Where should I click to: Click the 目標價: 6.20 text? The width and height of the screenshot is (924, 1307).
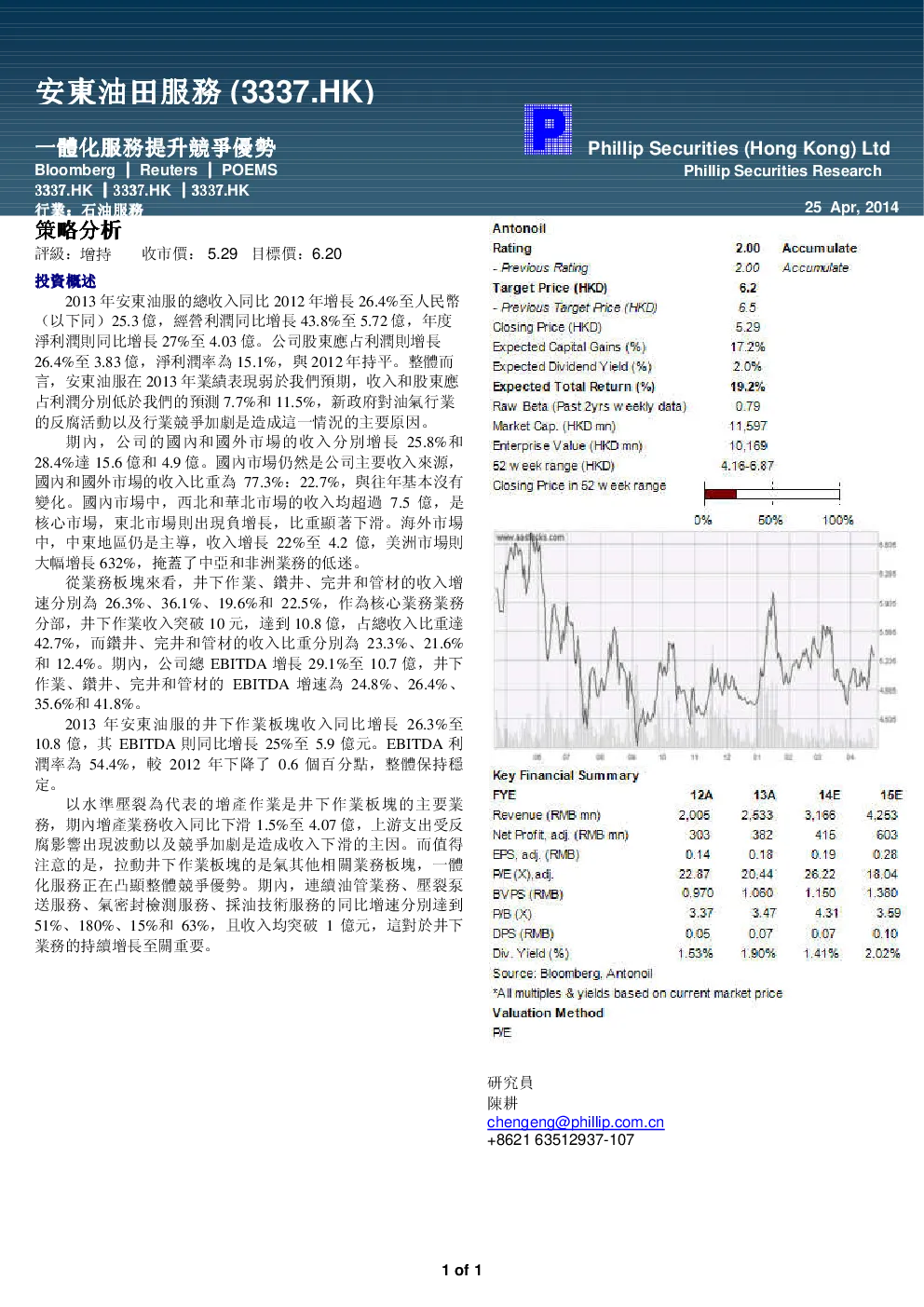coord(297,253)
